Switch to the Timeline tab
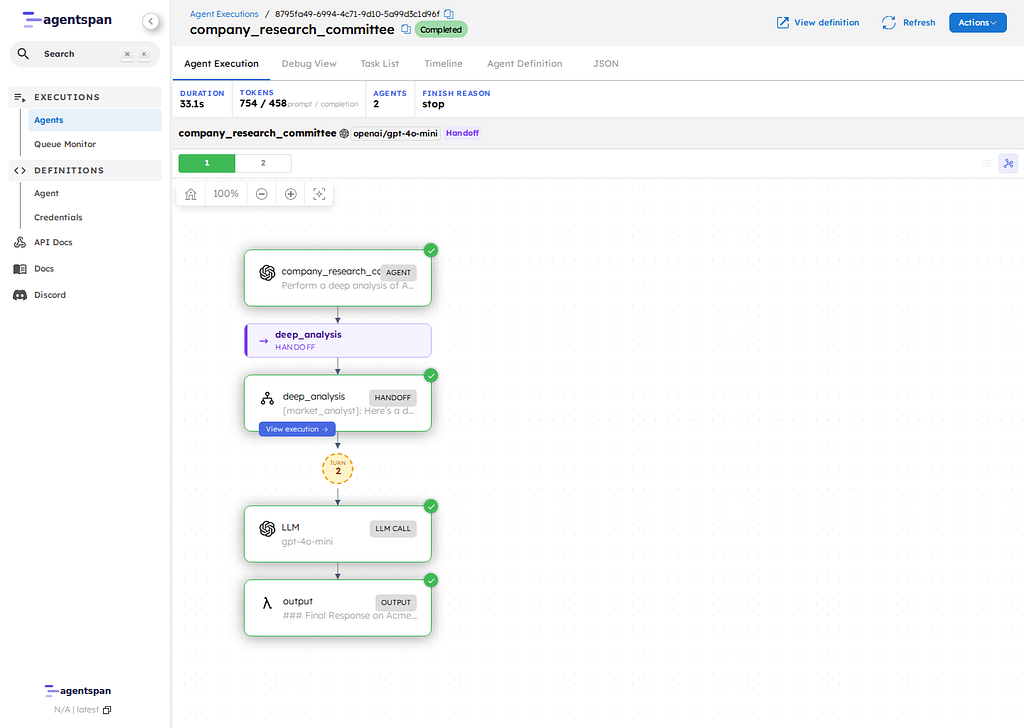The image size is (1024, 728). pyautogui.click(x=443, y=64)
